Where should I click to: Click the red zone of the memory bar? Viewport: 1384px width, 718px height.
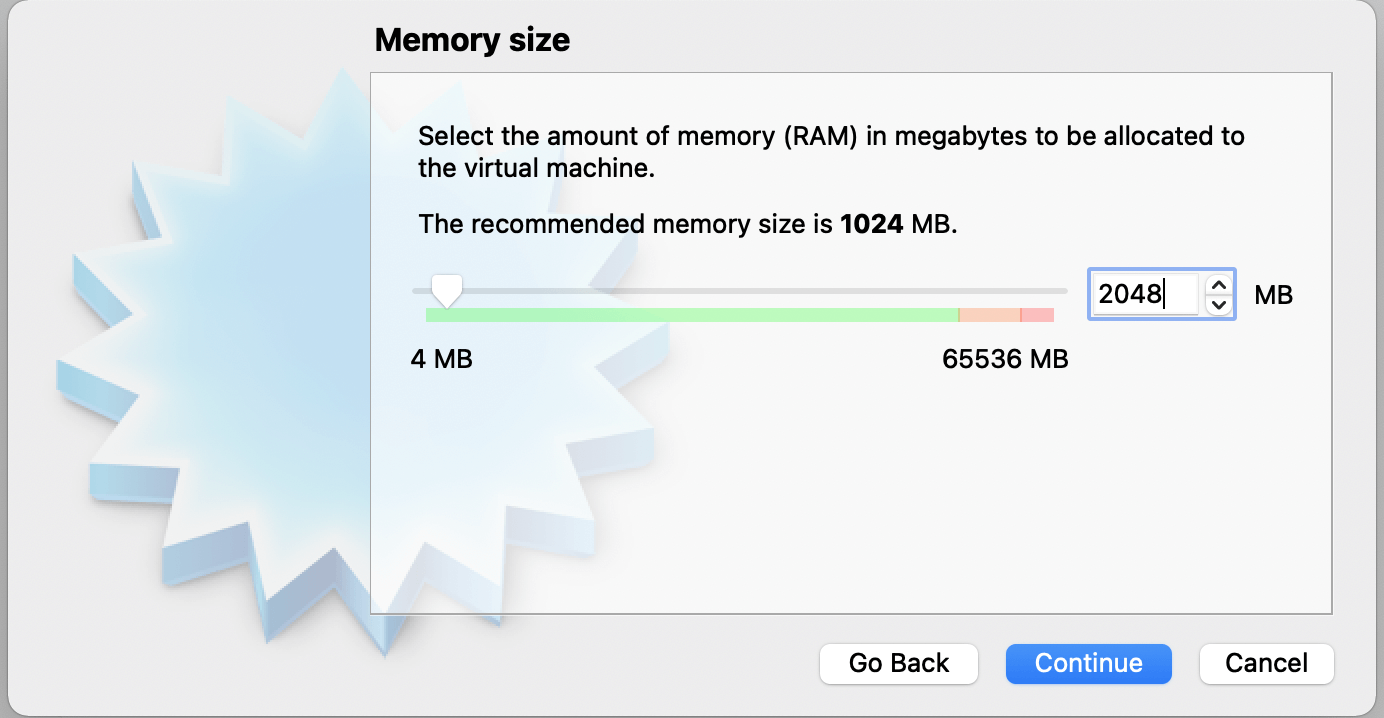click(1038, 315)
